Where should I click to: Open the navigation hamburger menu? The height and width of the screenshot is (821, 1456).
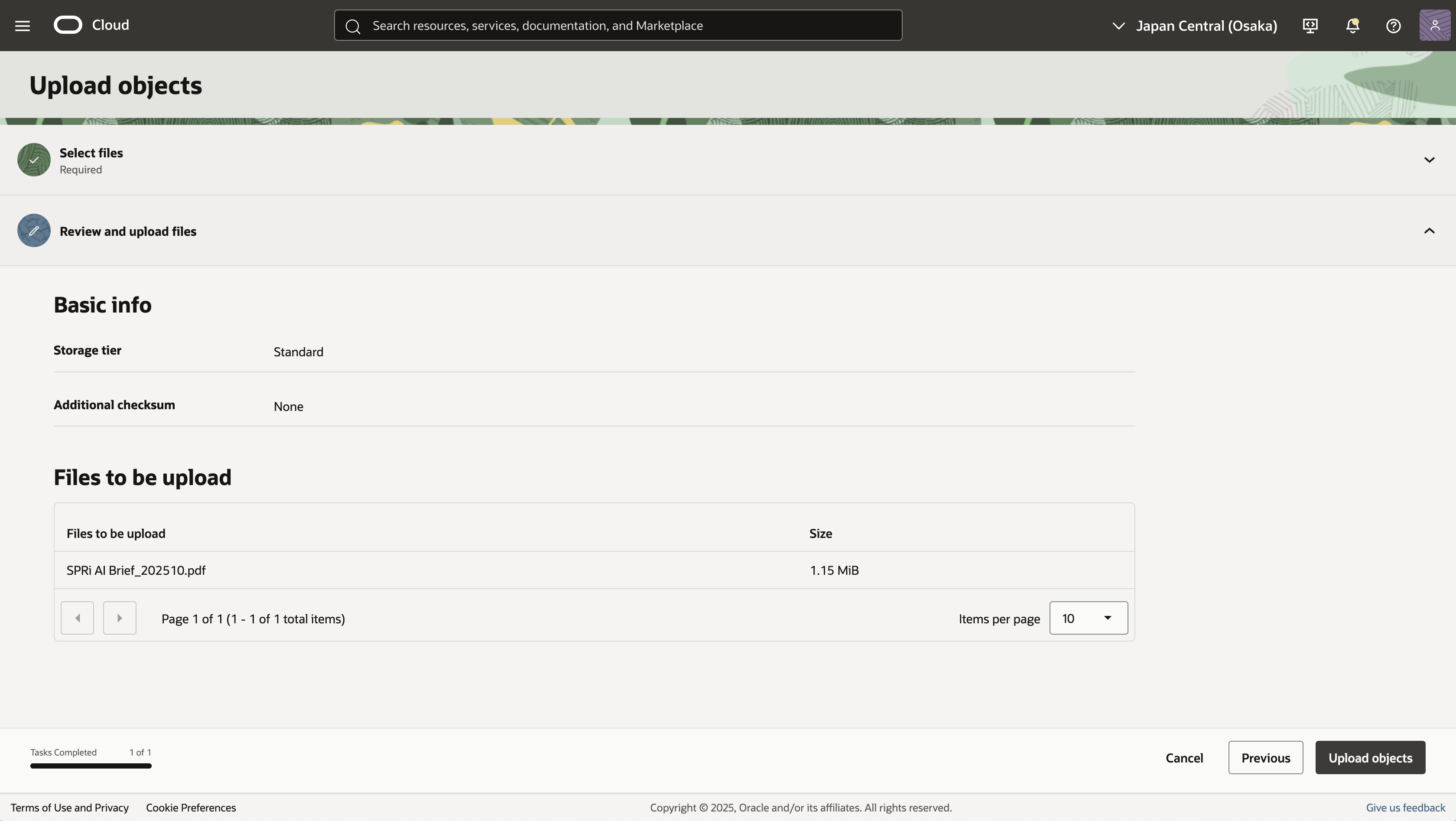pyautogui.click(x=22, y=26)
